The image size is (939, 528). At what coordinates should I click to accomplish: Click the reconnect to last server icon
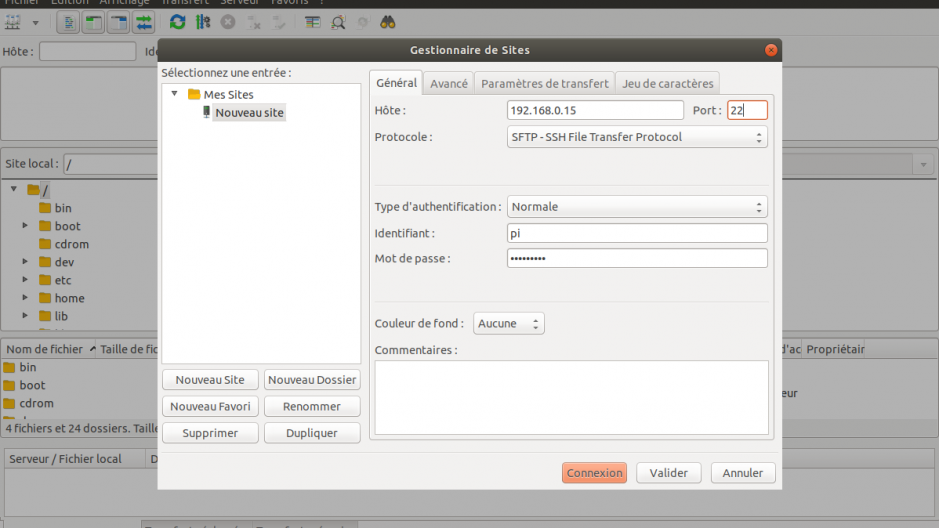pyautogui.click(x=279, y=23)
